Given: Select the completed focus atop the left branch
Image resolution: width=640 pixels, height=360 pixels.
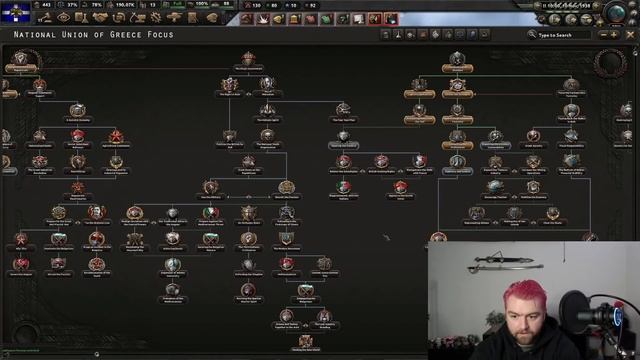Looking at the screenshot, I should pos(21,62).
